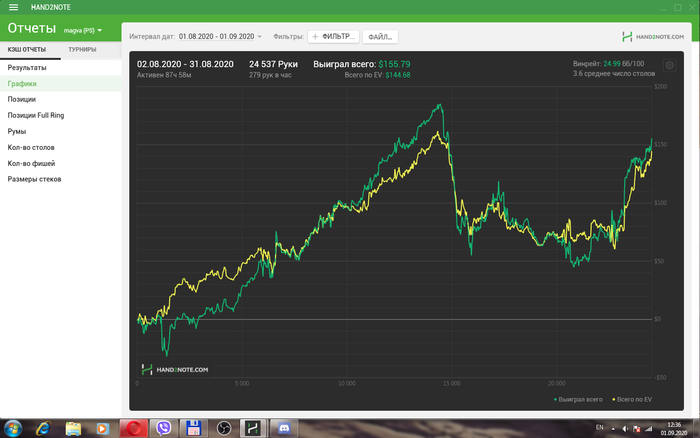This screenshot has width=700, height=438.
Task: Switch to the ТУРНИРЫ tab
Action: (x=82, y=50)
